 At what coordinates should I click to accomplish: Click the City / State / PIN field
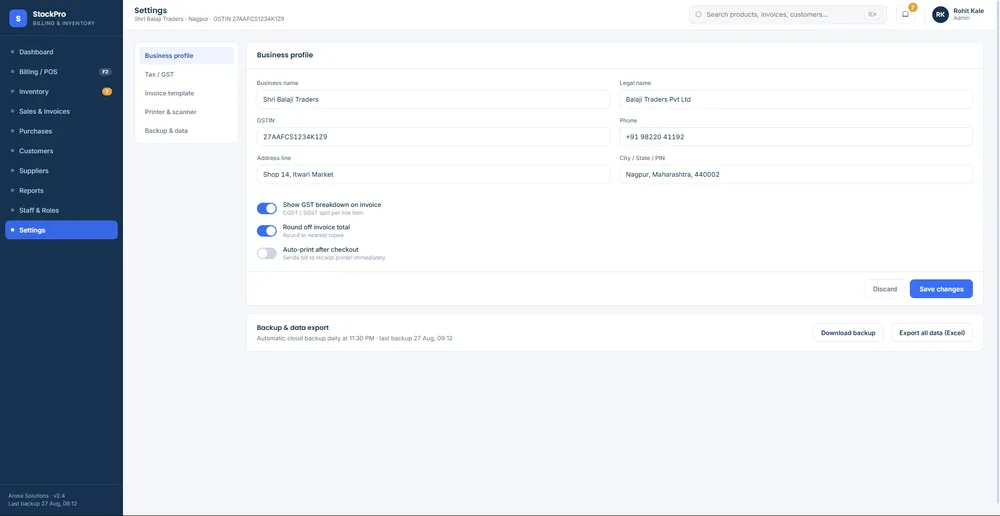pos(796,174)
